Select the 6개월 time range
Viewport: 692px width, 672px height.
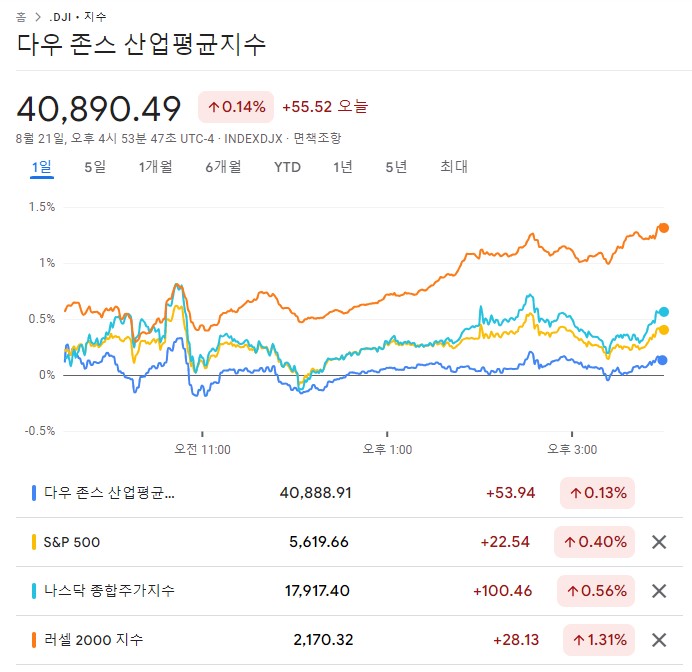[x=223, y=167]
